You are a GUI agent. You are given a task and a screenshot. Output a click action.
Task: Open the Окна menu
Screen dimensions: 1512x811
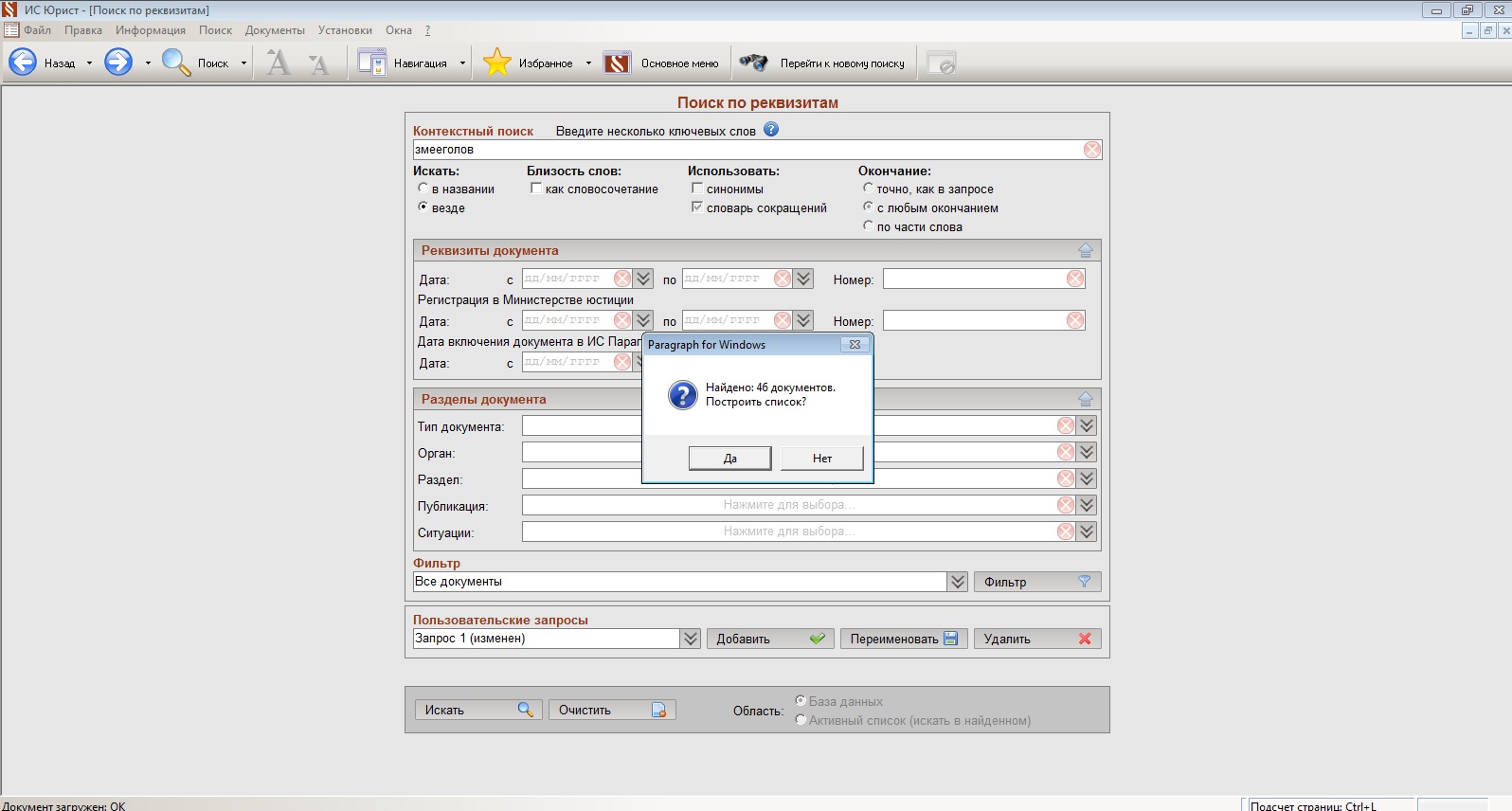[399, 30]
